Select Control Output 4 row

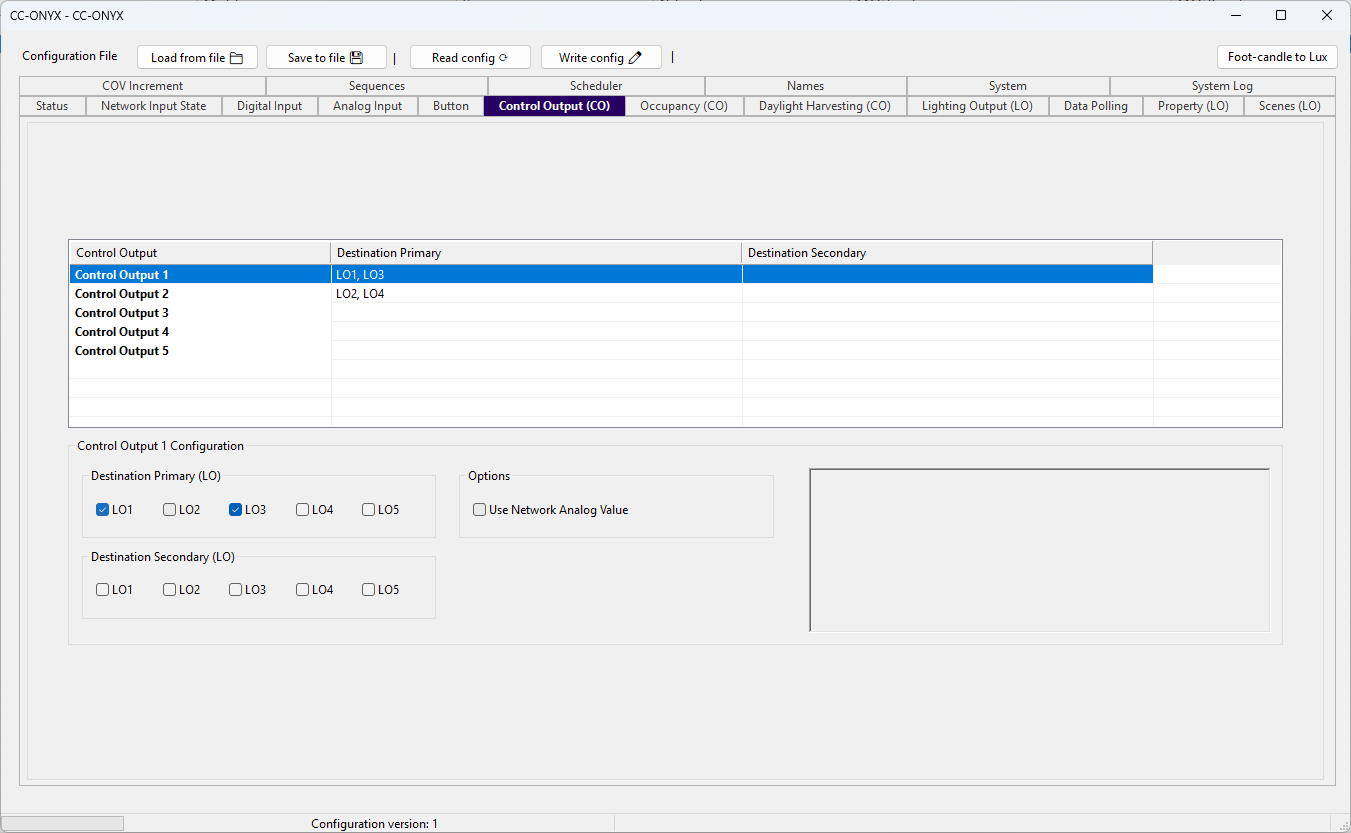[x=611, y=332]
